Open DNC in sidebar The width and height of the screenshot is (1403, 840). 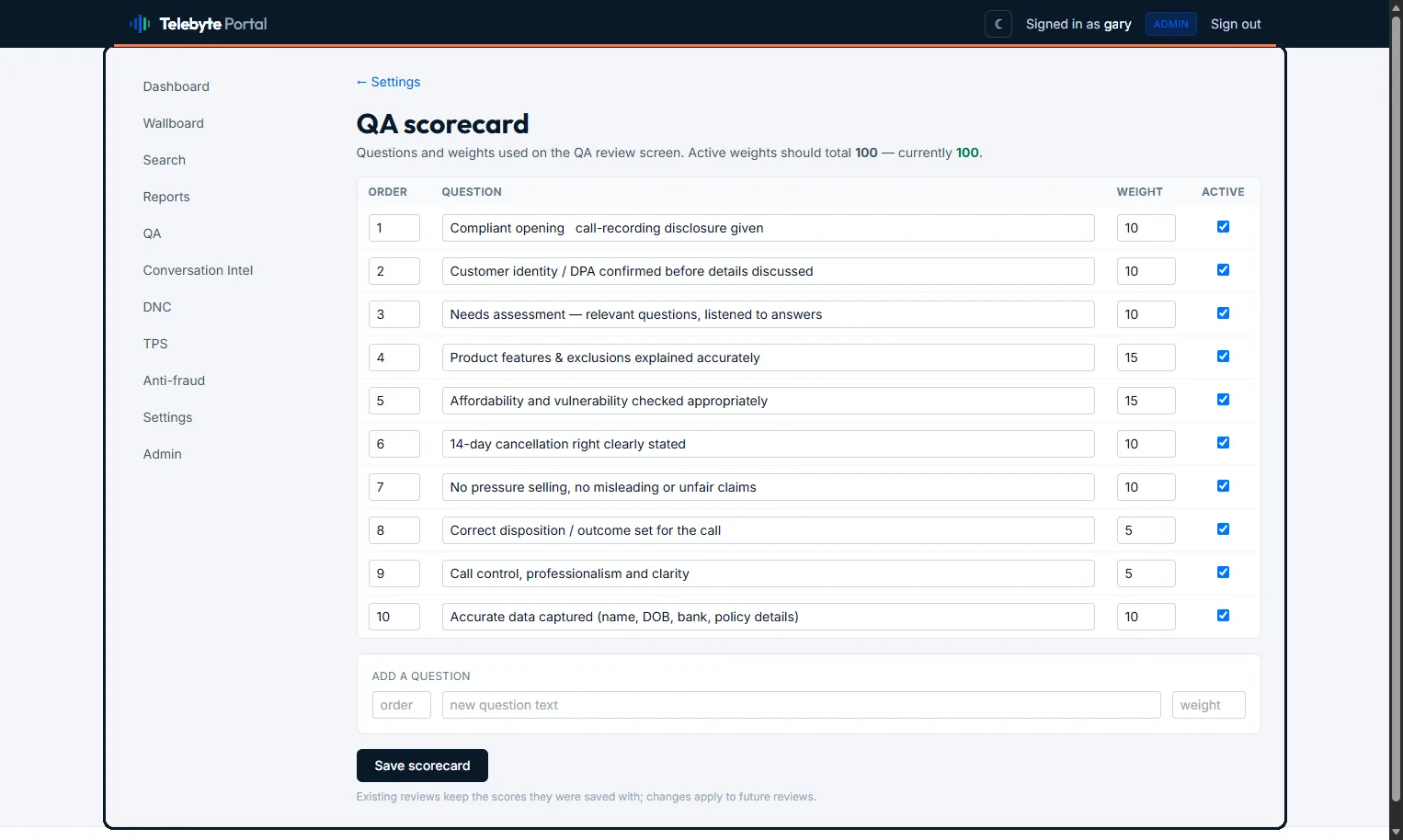coord(157,307)
